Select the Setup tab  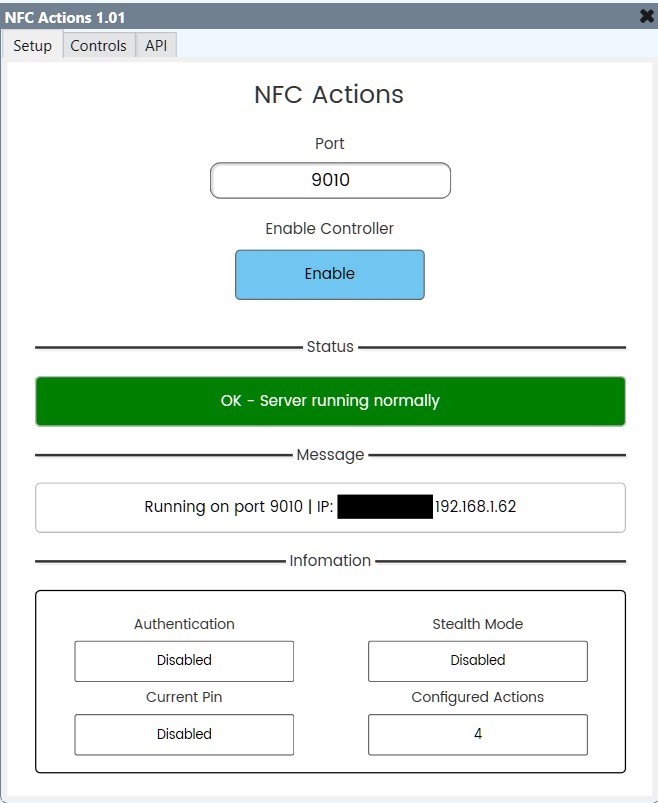click(33, 45)
